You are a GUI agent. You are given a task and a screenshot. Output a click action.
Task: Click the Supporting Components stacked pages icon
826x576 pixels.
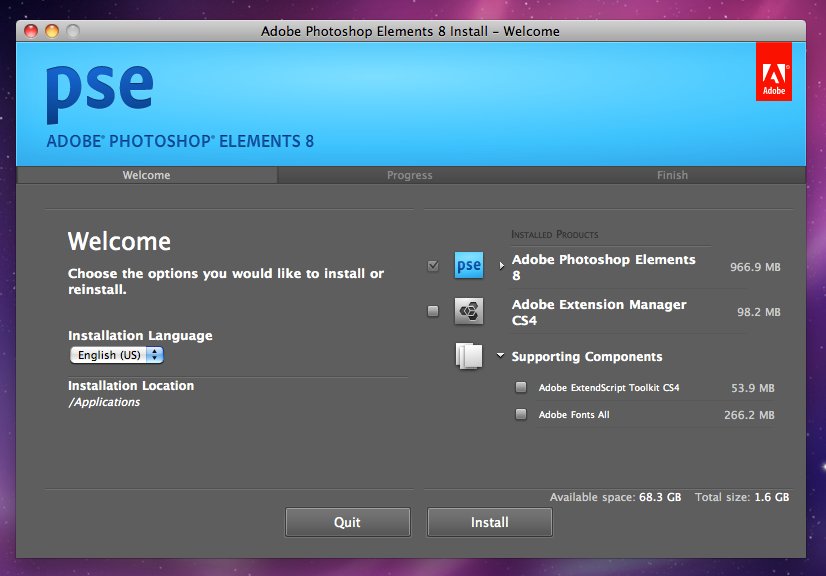click(468, 356)
